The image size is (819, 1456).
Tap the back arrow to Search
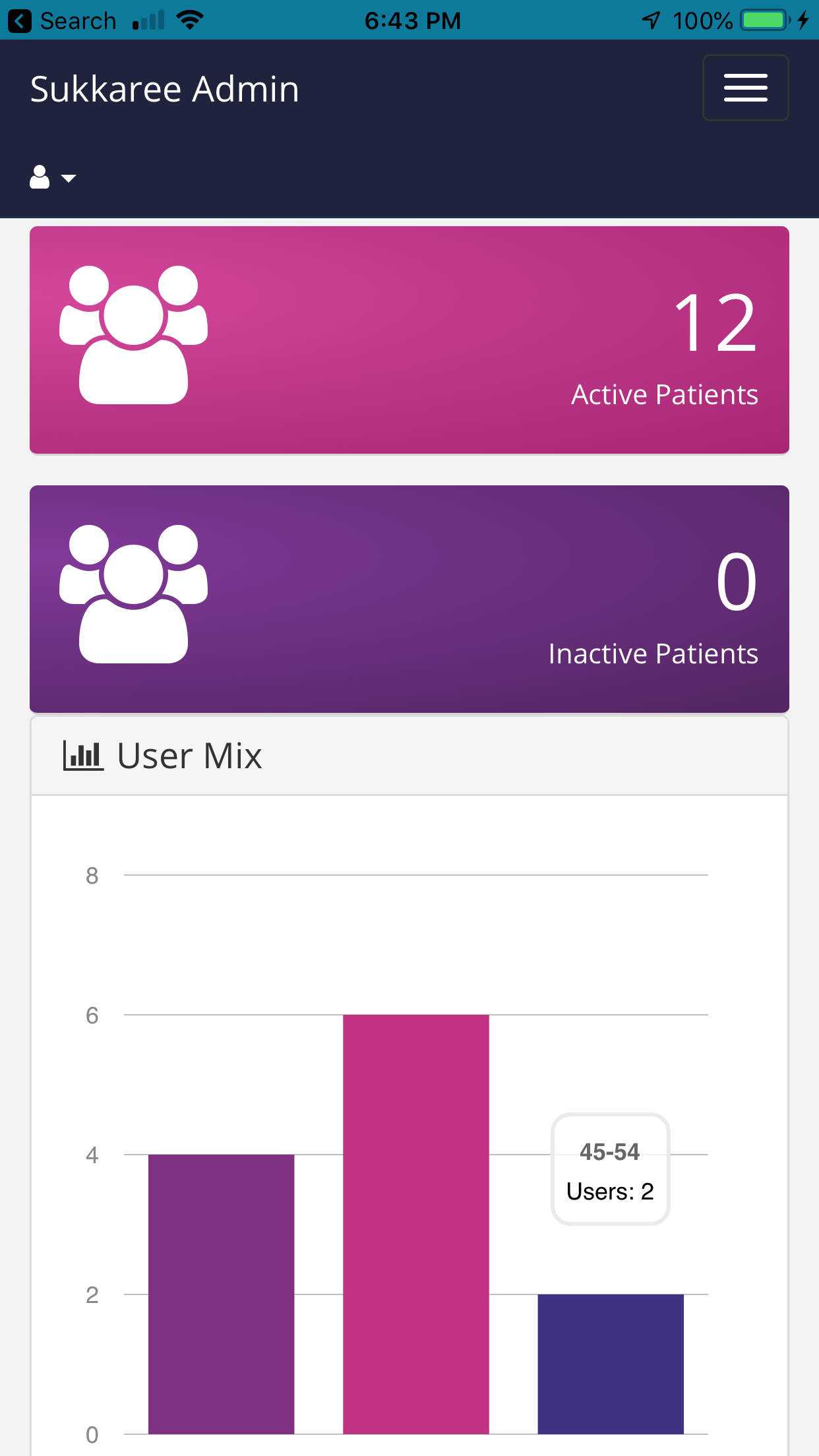coord(20,20)
